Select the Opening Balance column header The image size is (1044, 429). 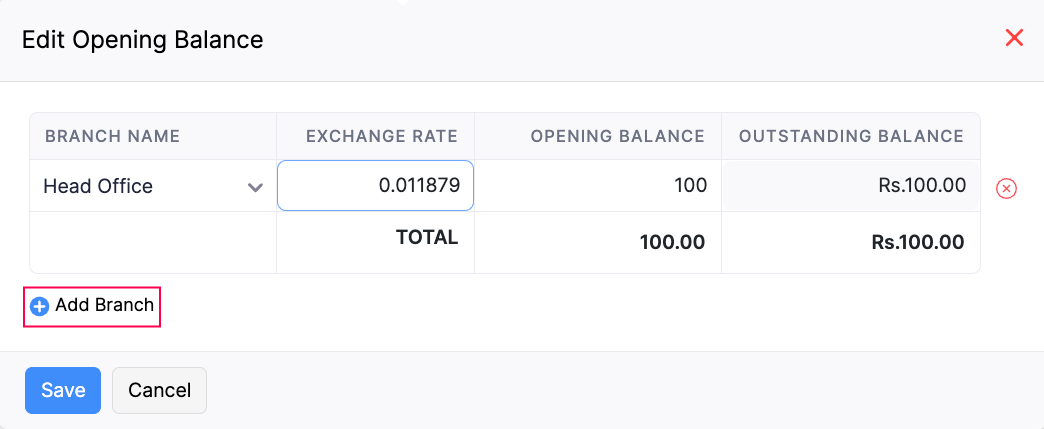(617, 136)
